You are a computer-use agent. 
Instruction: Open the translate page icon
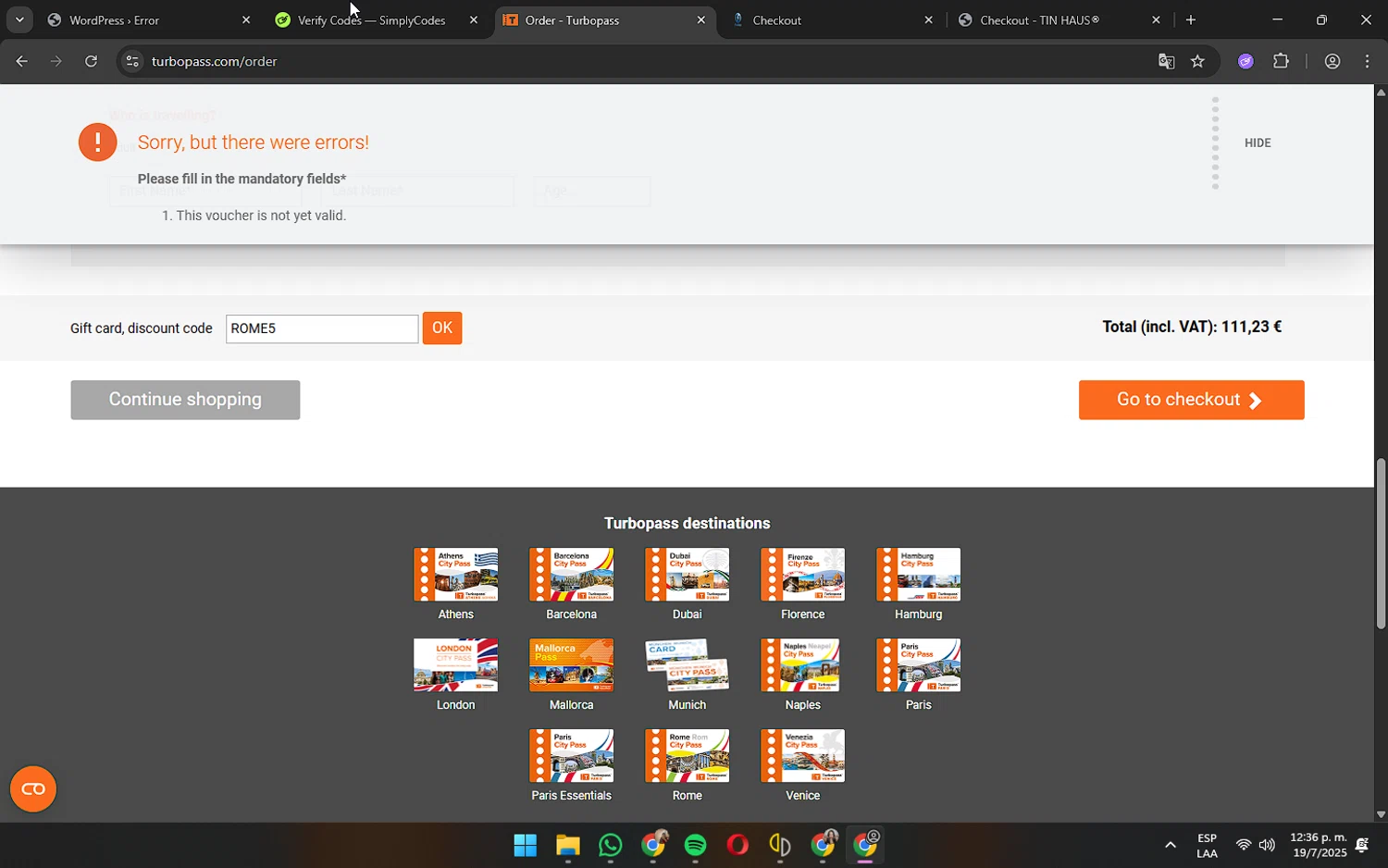(x=1166, y=61)
